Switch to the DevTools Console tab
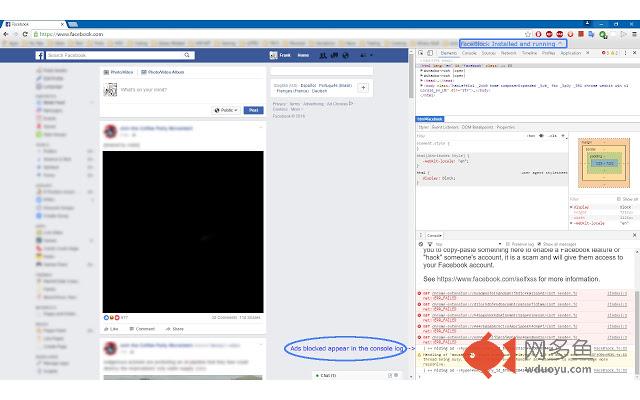The width and height of the screenshot is (640, 400). [469, 53]
